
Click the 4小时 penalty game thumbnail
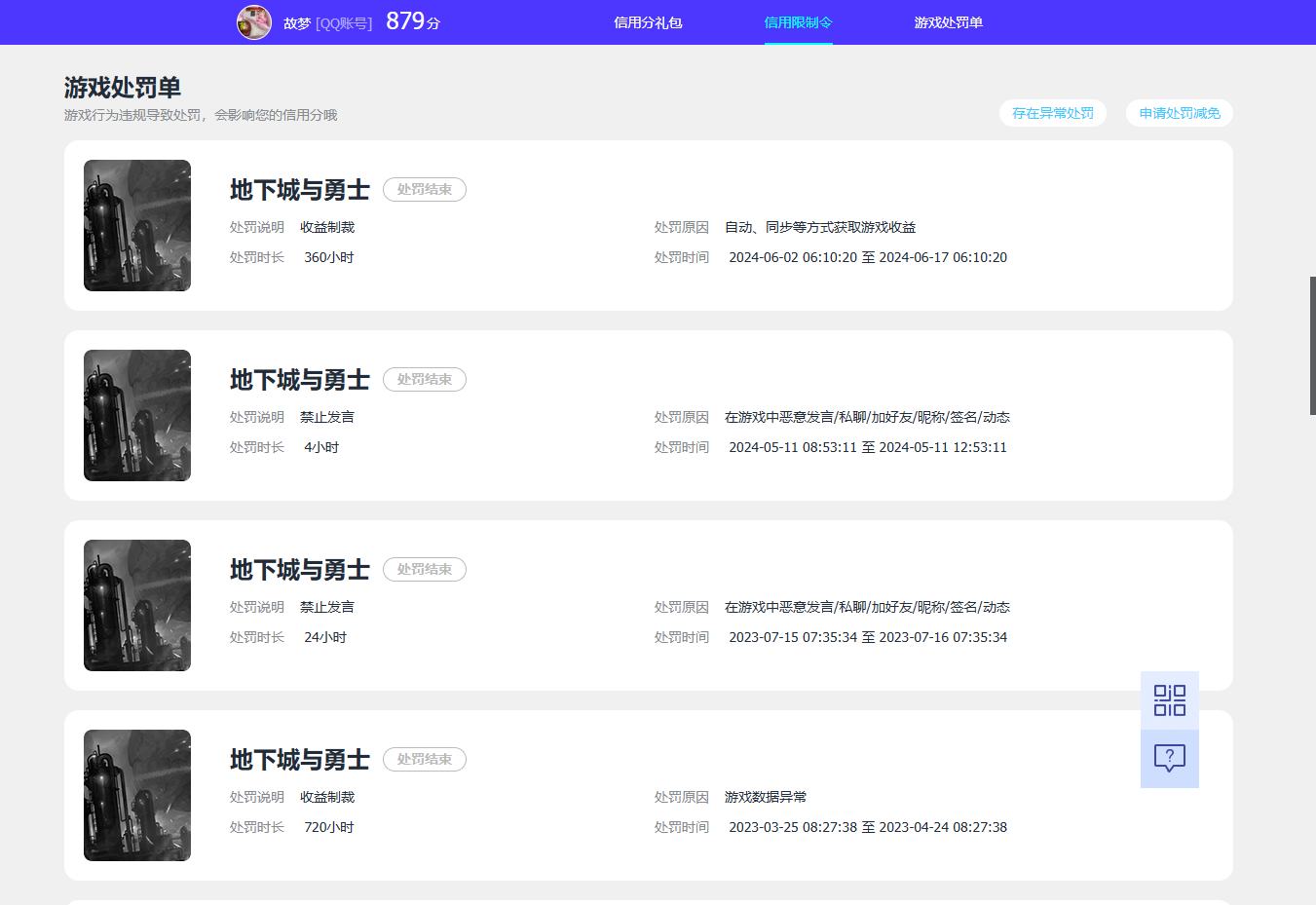(137, 415)
